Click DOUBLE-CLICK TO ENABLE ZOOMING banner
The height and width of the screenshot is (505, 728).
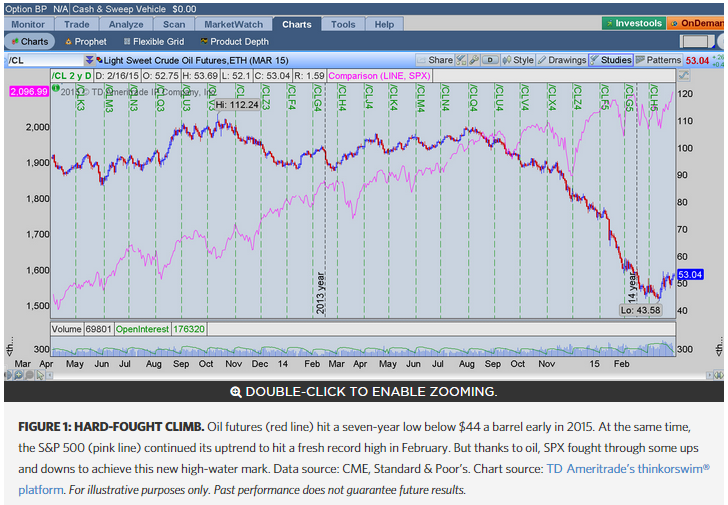tap(364, 391)
